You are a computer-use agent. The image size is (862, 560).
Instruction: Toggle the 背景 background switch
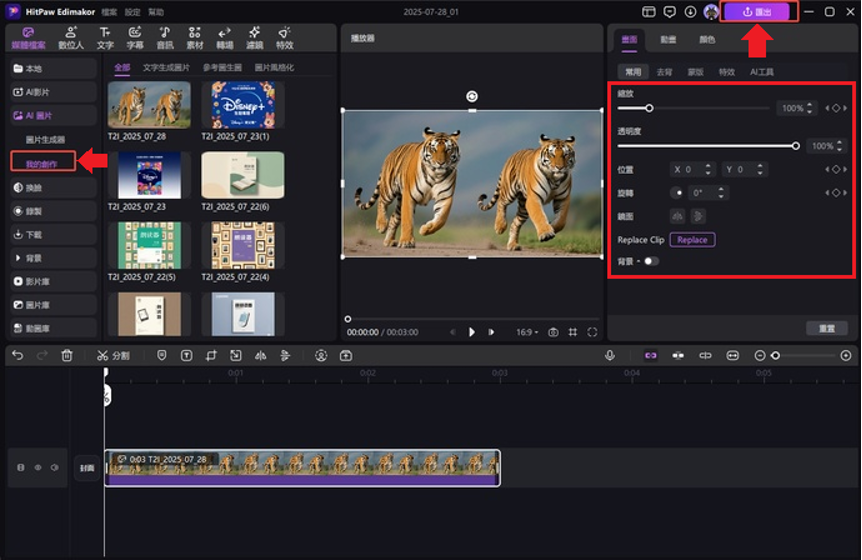(651, 261)
